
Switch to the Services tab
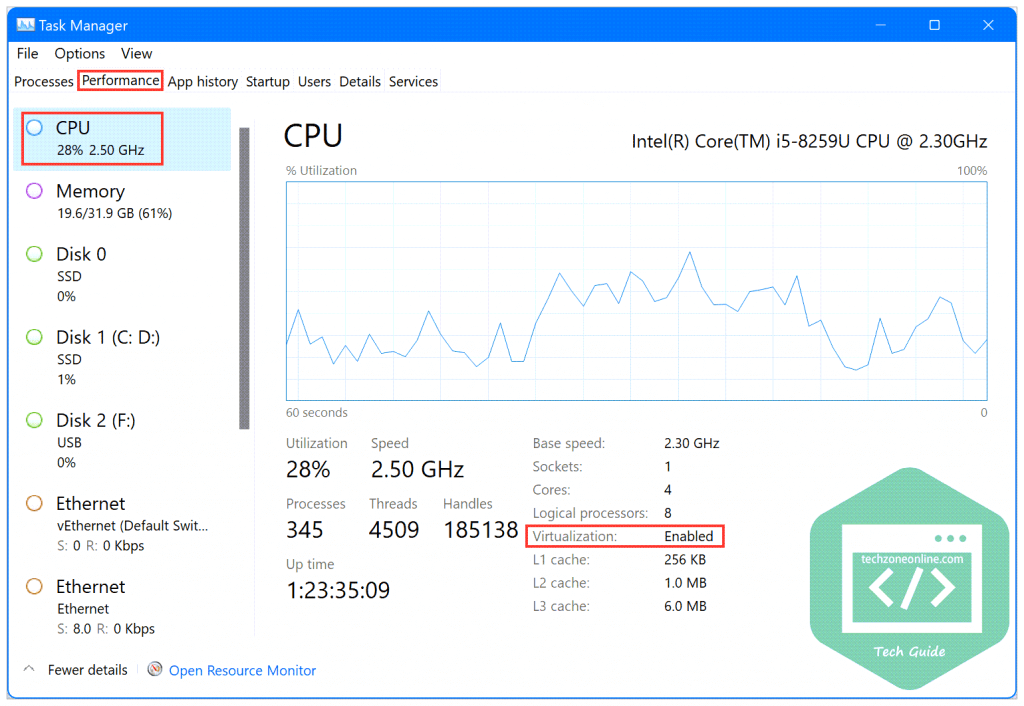(x=413, y=81)
